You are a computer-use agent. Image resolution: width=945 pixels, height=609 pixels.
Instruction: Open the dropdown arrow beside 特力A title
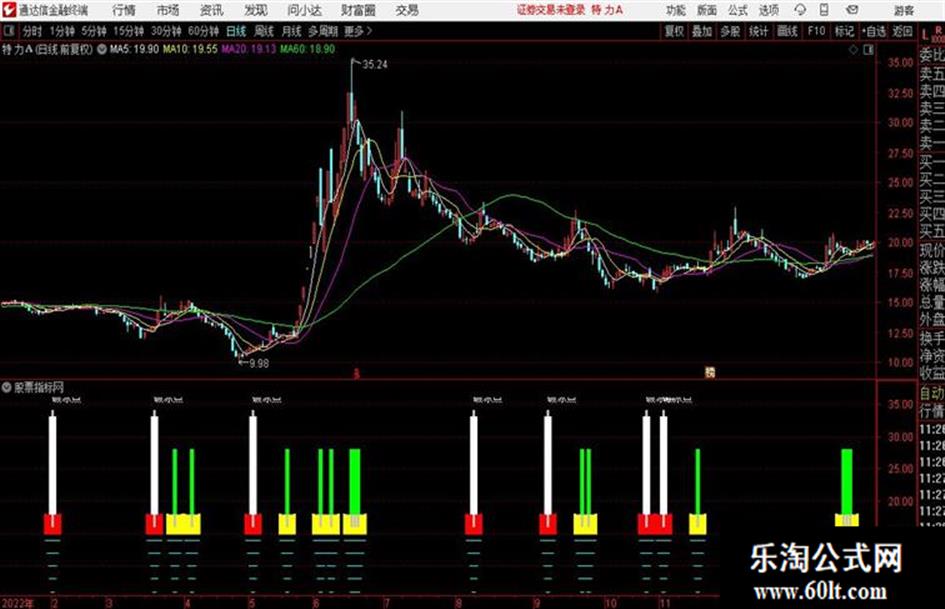pyautogui.click(x=102, y=49)
